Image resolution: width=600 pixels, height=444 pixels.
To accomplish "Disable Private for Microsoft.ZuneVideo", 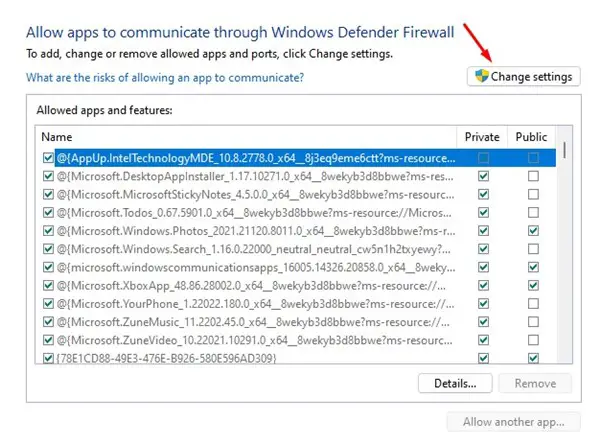I will 484,340.
